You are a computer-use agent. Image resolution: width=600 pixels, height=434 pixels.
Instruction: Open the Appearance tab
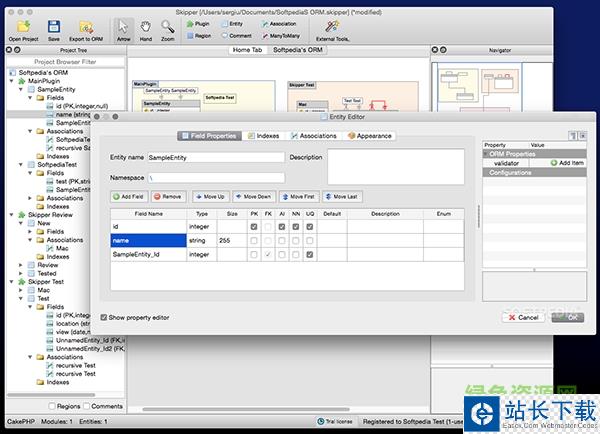[369, 135]
